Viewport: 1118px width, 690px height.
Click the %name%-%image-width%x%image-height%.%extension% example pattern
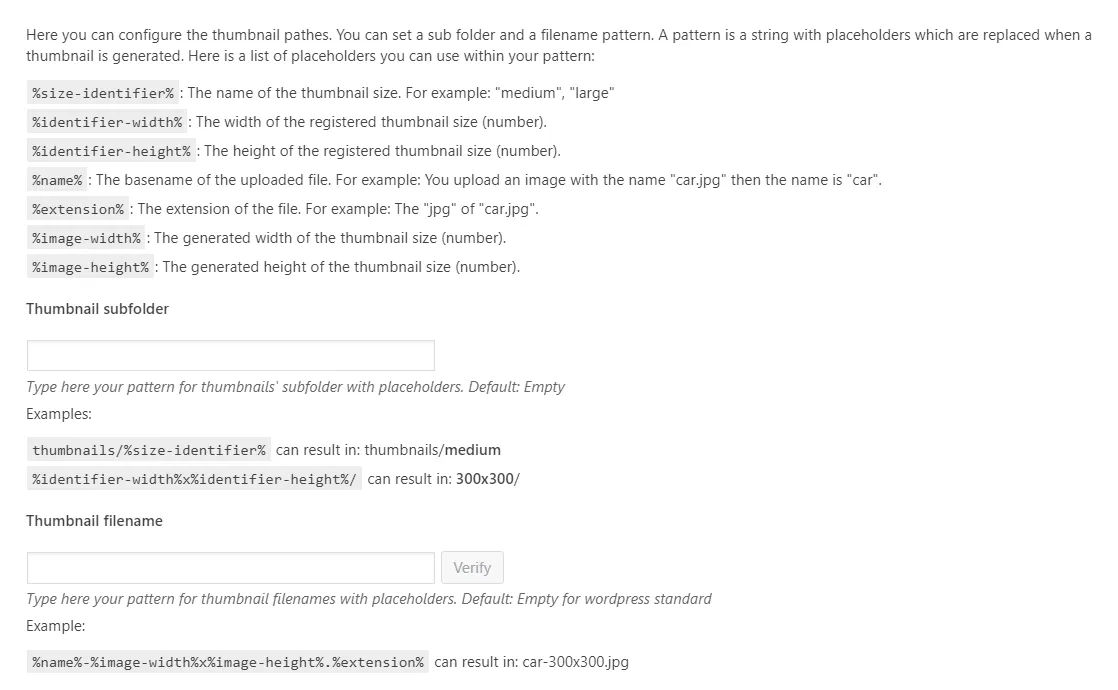(227, 661)
